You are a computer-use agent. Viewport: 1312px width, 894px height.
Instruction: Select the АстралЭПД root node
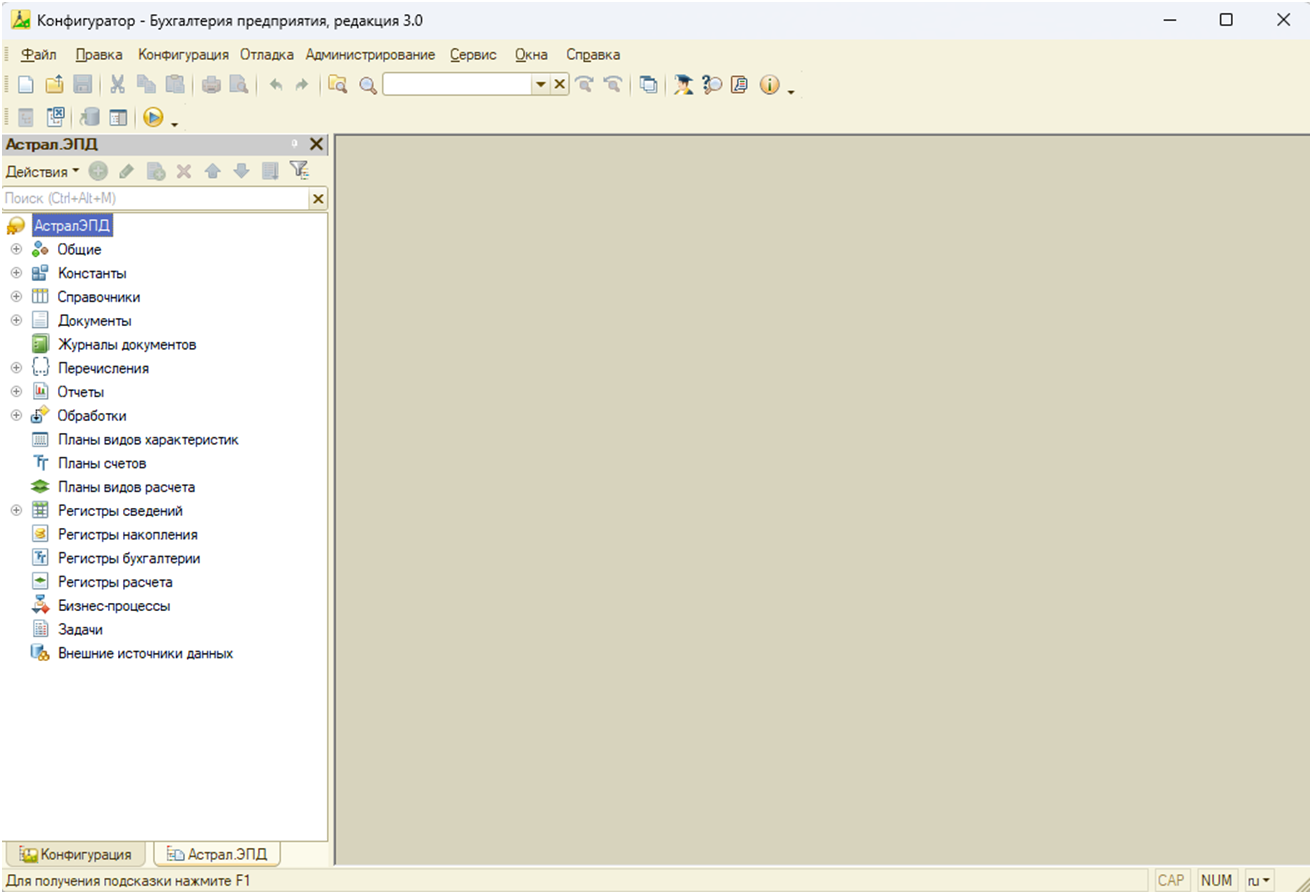pos(72,226)
